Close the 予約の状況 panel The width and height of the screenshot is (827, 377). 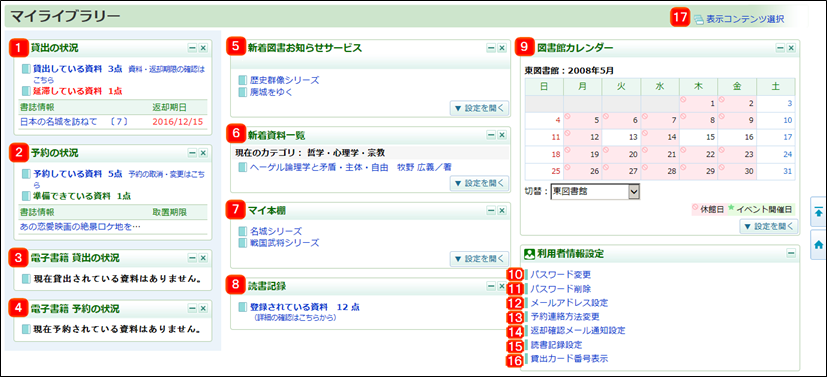tap(204, 153)
